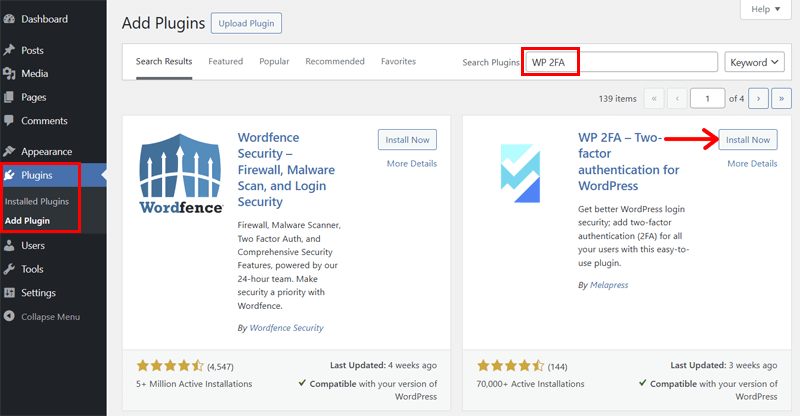Viewport: 800px width, 416px height.
Task: Open the Posts menu label
Action: [32, 50]
